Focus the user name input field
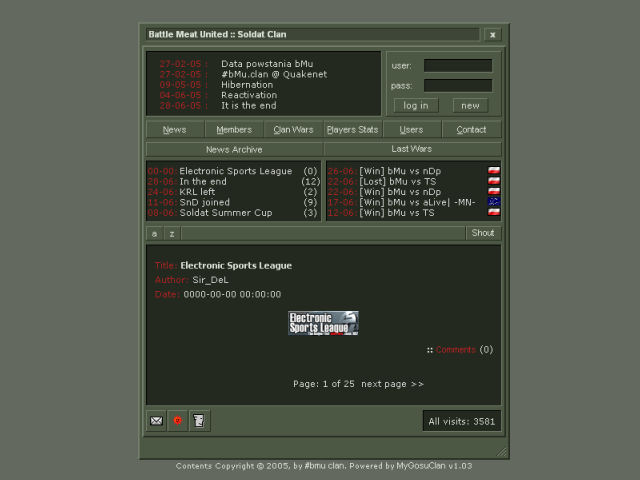Image resolution: width=640 pixels, height=480 pixels. (457, 66)
